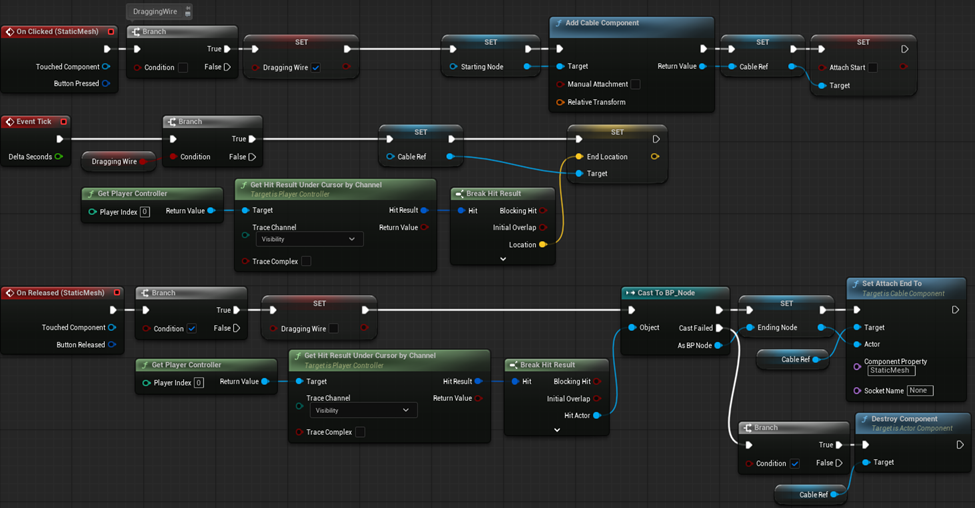Open Trace Channel dropdown on On Released hit result node

click(x=364, y=410)
